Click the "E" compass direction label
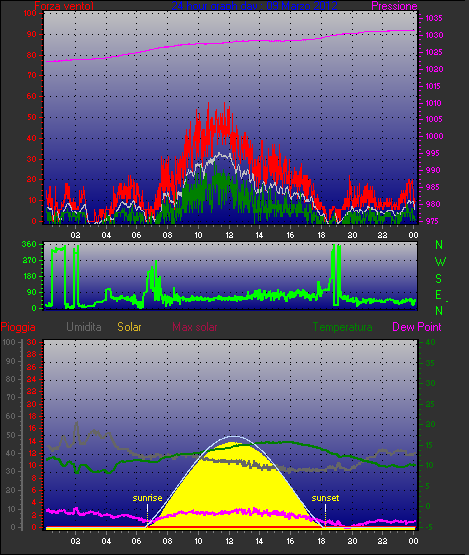Viewport: 469px width, 555px height. (x=439, y=295)
